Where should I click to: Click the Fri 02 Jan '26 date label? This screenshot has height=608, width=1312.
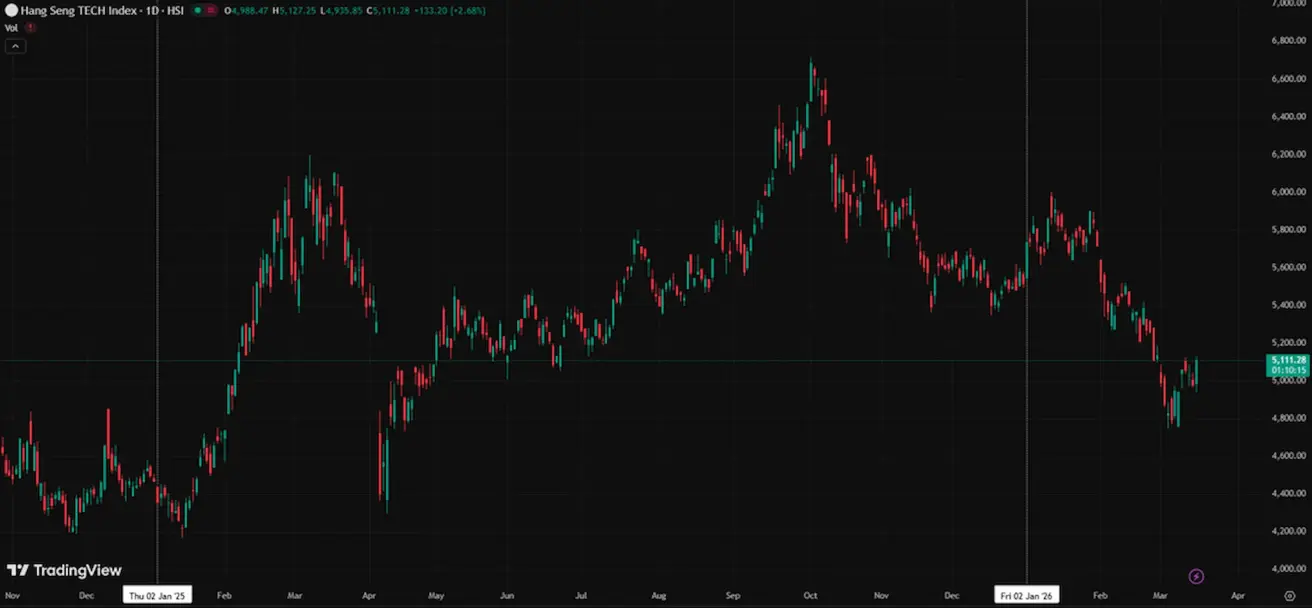[1028, 595]
